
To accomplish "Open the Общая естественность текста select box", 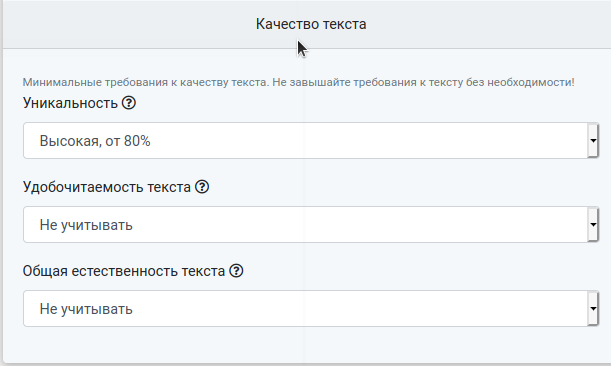I will pyautogui.click(x=311, y=308).
